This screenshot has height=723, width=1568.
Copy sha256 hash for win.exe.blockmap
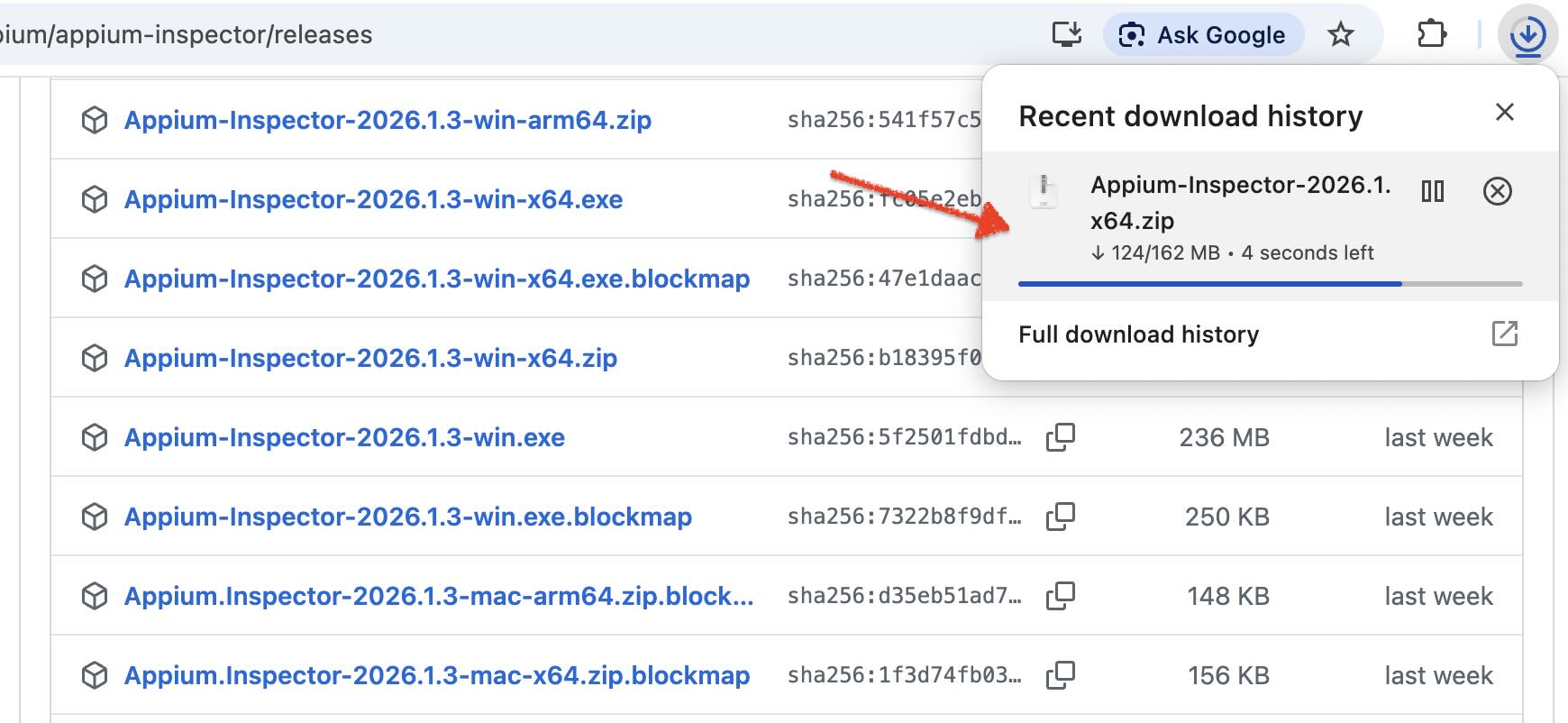1060,517
